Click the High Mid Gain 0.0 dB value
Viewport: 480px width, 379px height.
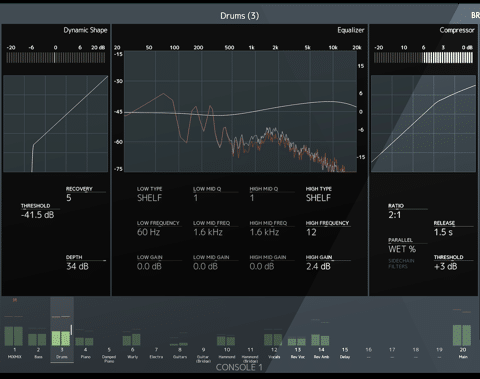tap(262, 266)
